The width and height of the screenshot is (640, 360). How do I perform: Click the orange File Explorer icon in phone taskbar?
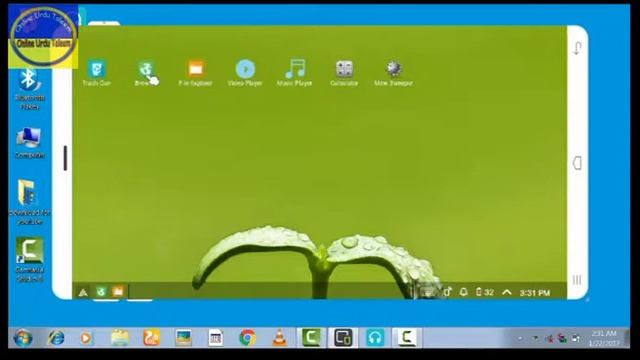(118, 291)
